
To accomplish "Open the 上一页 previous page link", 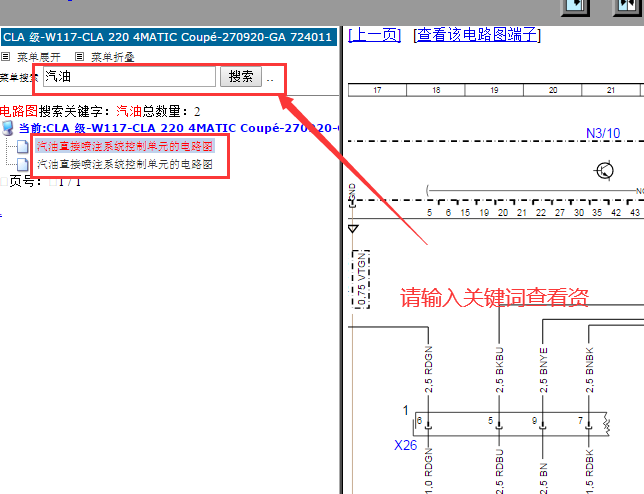I will click(374, 35).
